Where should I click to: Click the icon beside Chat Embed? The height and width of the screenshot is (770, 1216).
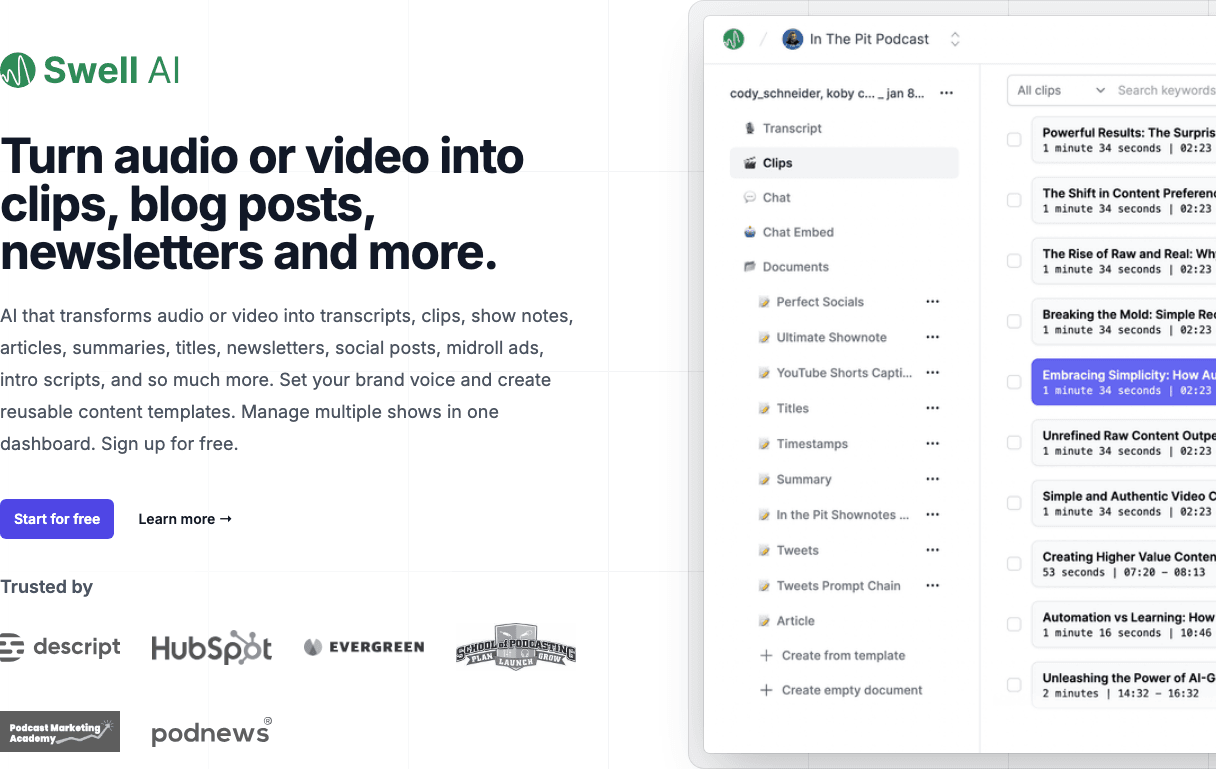(x=750, y=232)
